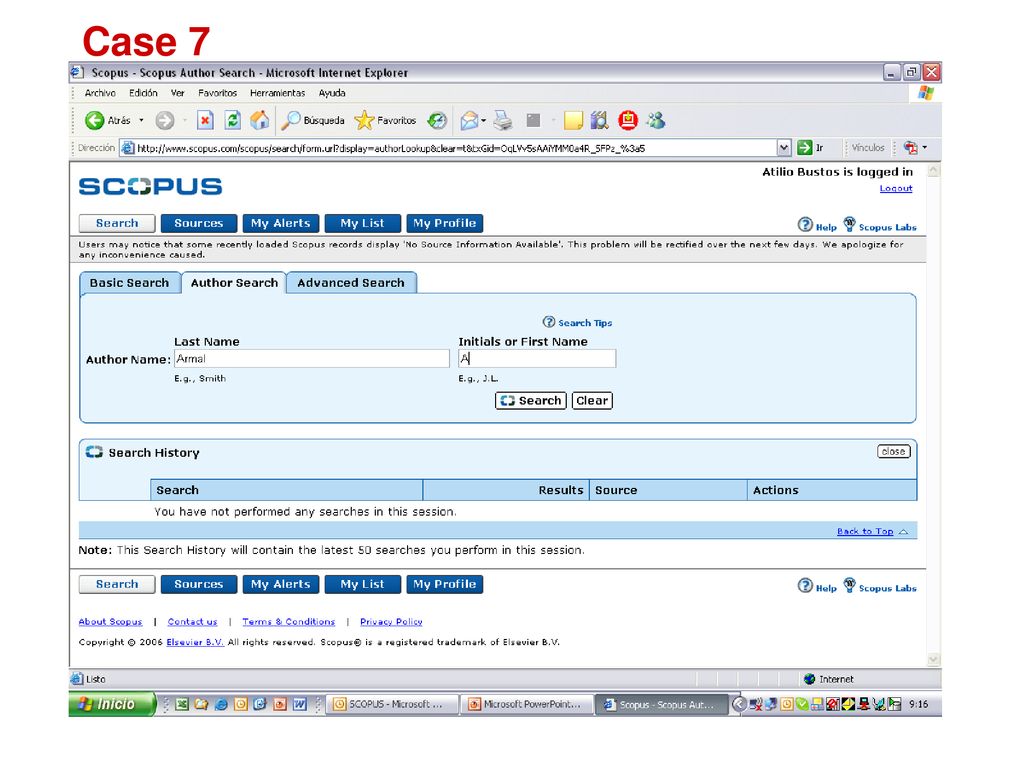
Task: Open the Mail icon dropdown arrow
Action: click(483, 120)
